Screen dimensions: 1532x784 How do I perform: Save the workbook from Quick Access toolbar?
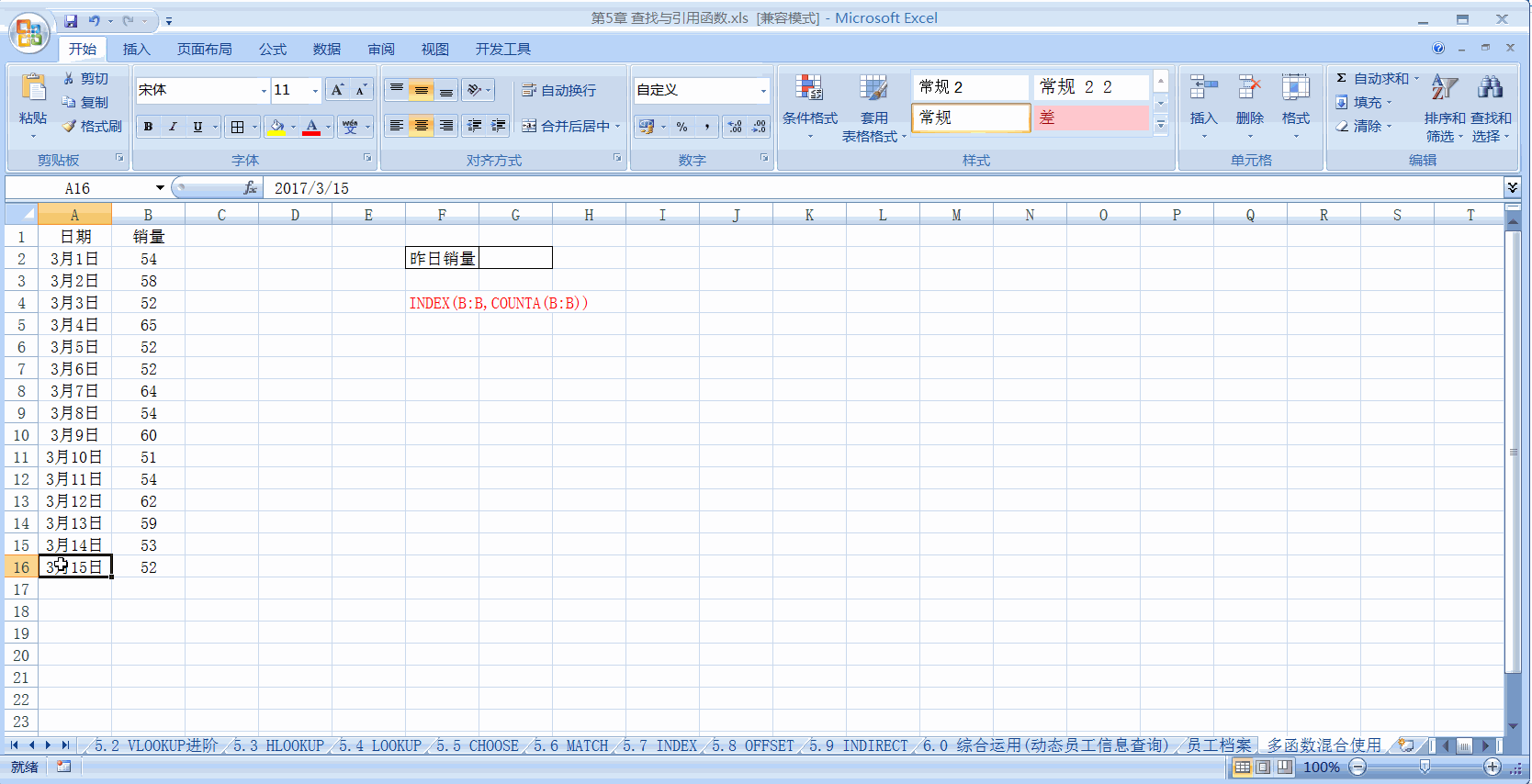point(71,20)
